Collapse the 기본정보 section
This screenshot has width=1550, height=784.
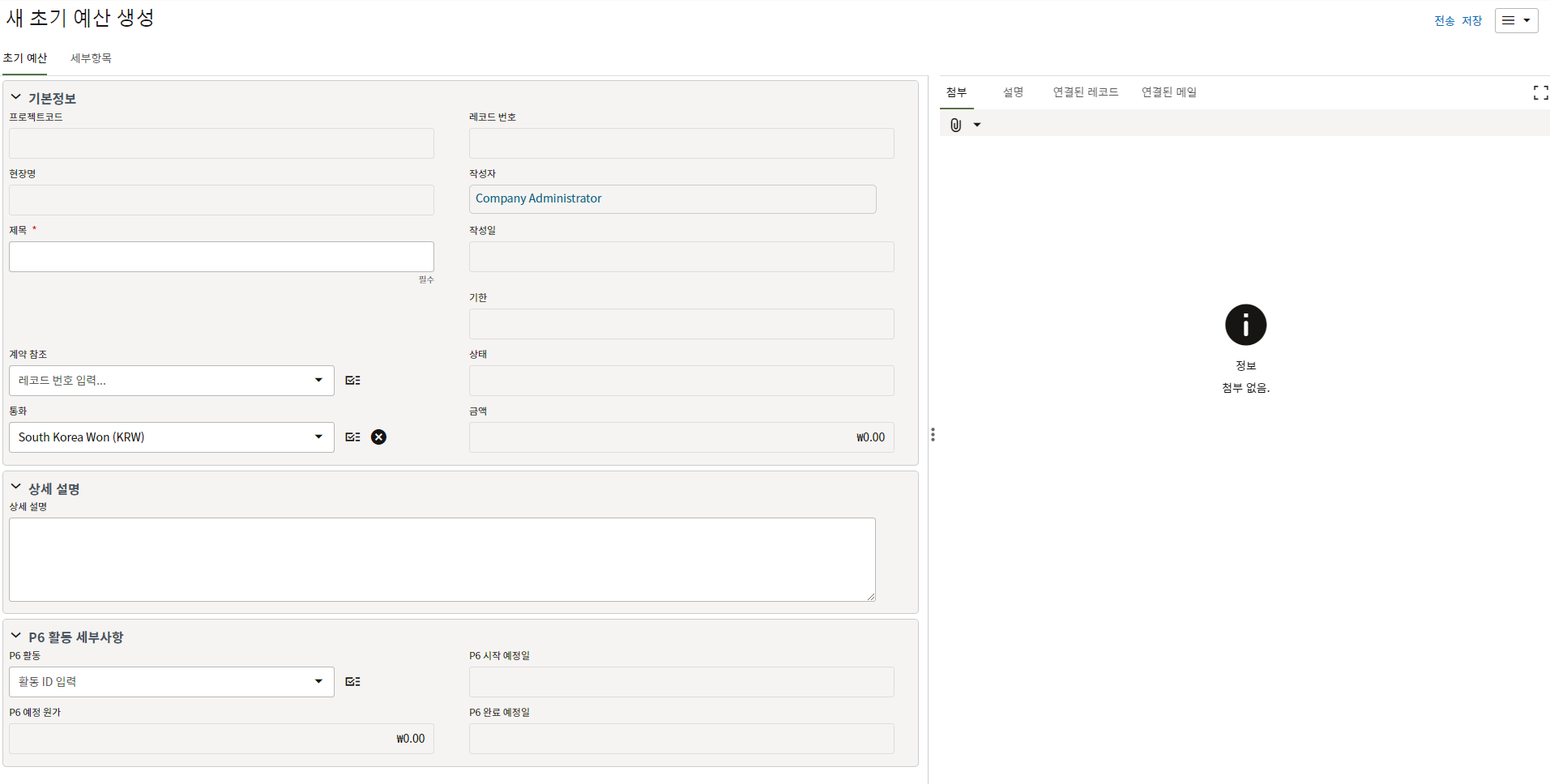click(x=15, y=97)
